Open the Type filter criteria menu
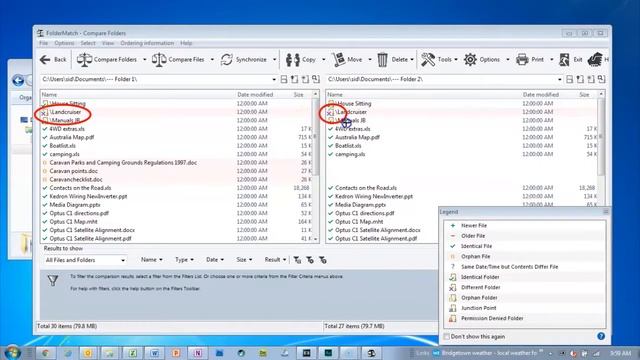 tap(184, 260)
